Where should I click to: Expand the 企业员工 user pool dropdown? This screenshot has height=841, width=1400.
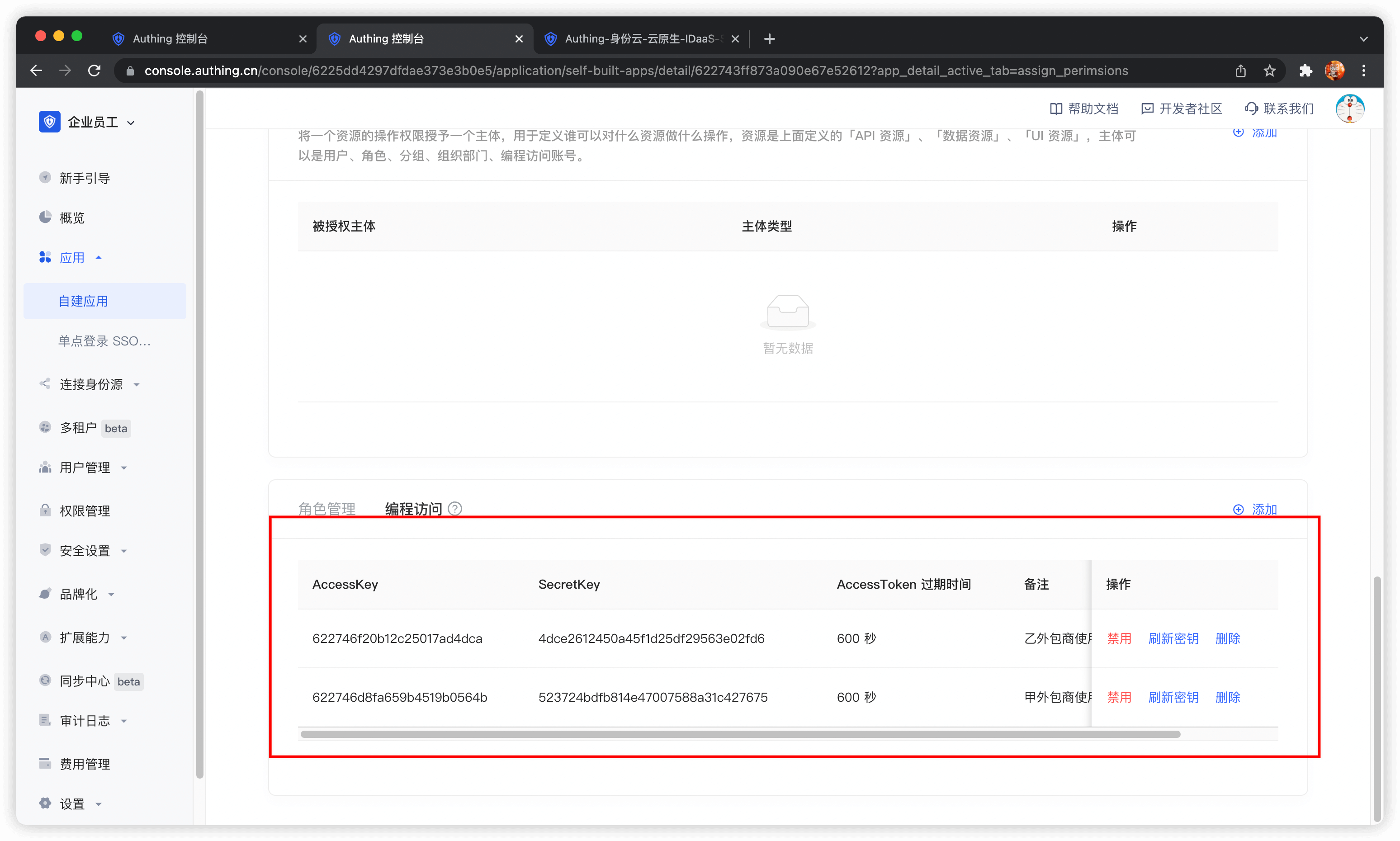tap(131, 123)
